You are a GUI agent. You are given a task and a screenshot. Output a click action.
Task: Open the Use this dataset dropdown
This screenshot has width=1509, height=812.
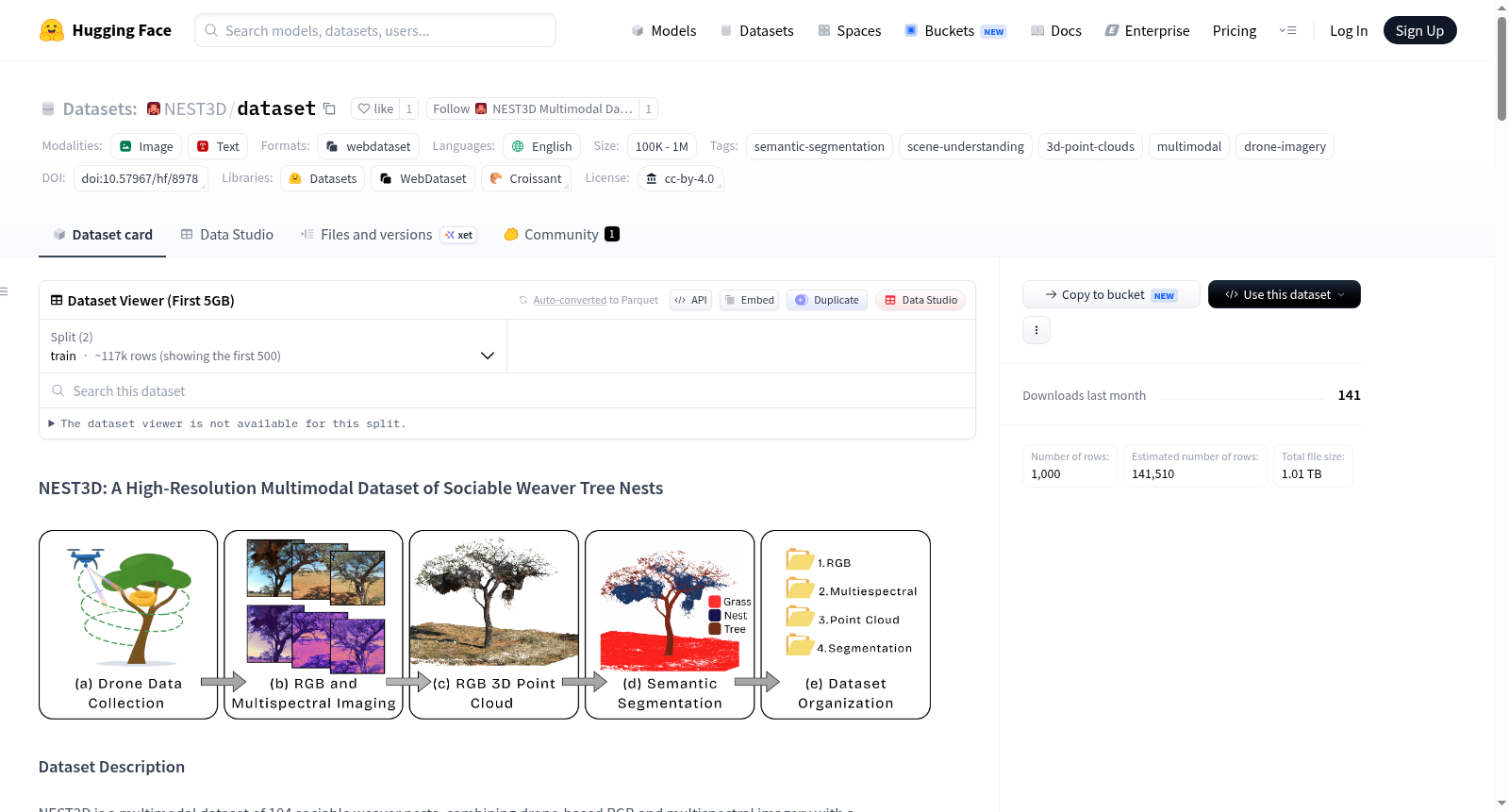(1285, 294)
